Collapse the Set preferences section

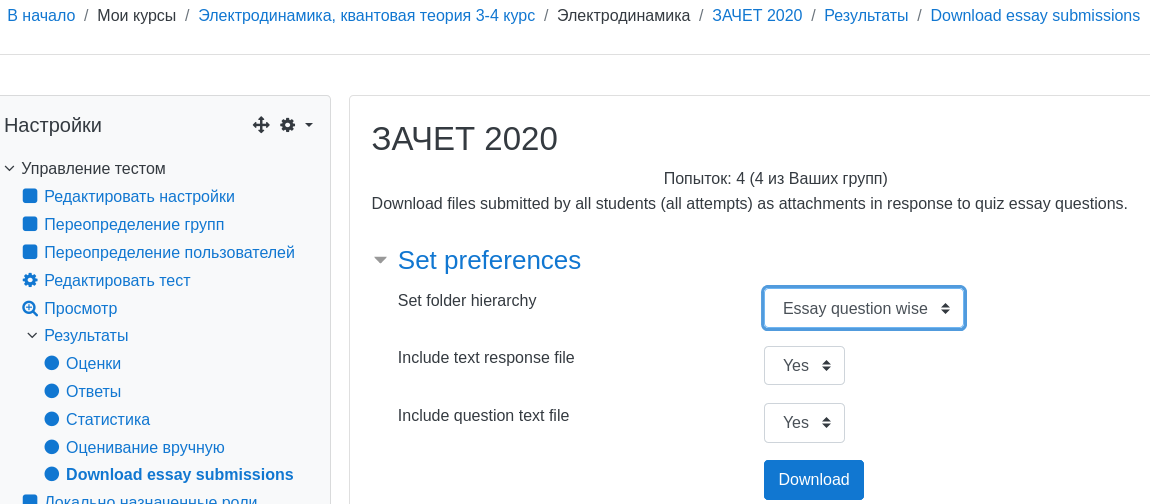coord(380,260)
